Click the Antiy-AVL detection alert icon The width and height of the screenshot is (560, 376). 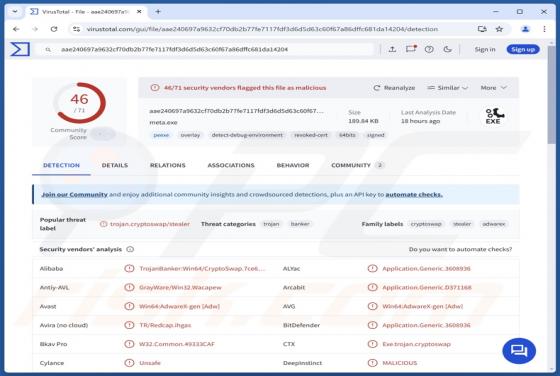pos(129,287)
